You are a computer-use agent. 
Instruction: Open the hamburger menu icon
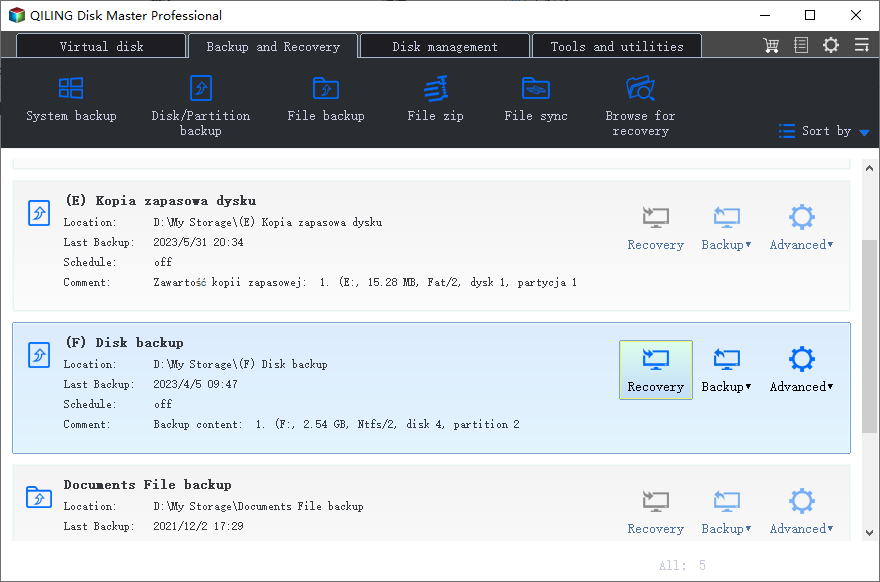click(x=861, y=45)
